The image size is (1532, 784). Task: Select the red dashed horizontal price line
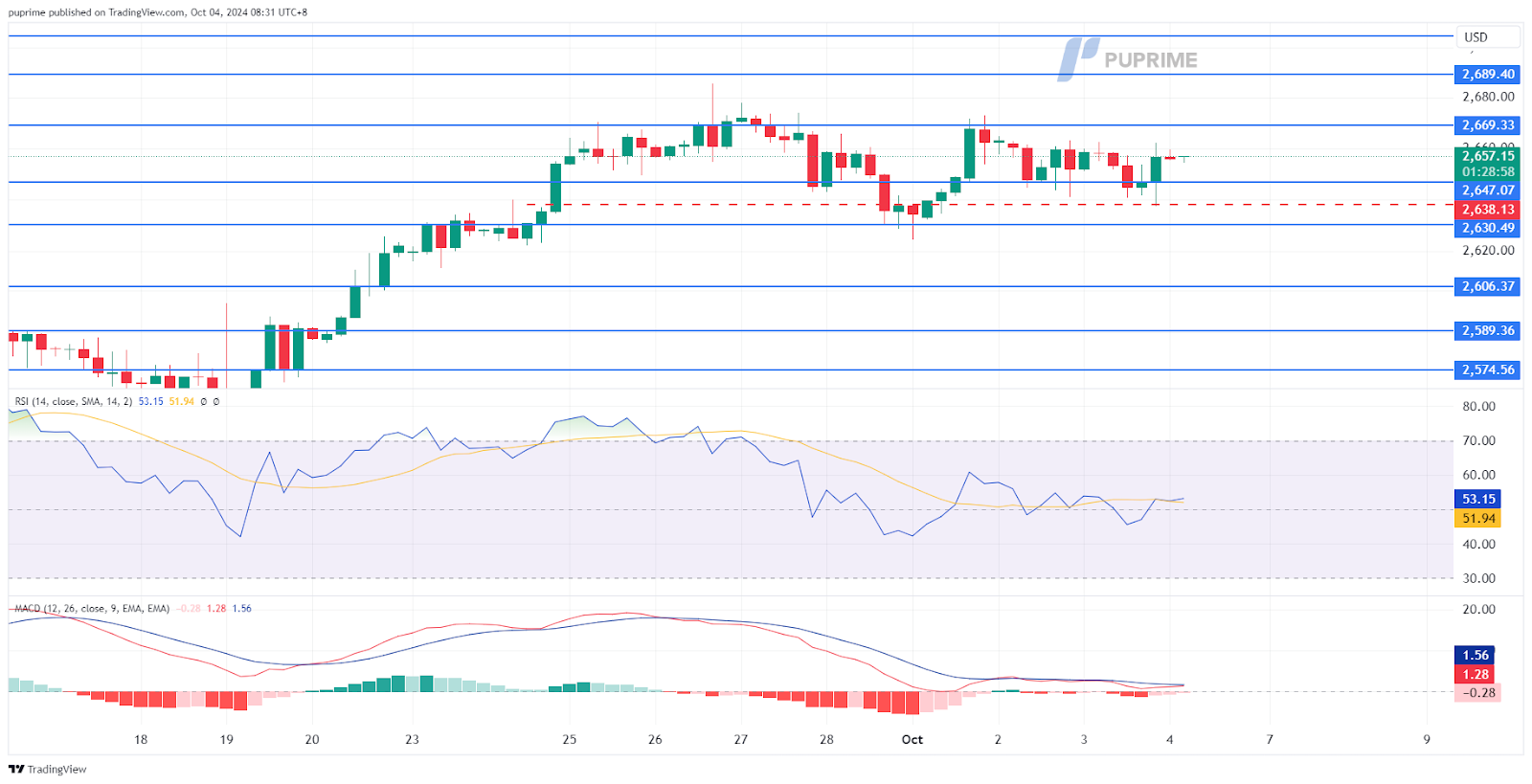click(990, 204)
